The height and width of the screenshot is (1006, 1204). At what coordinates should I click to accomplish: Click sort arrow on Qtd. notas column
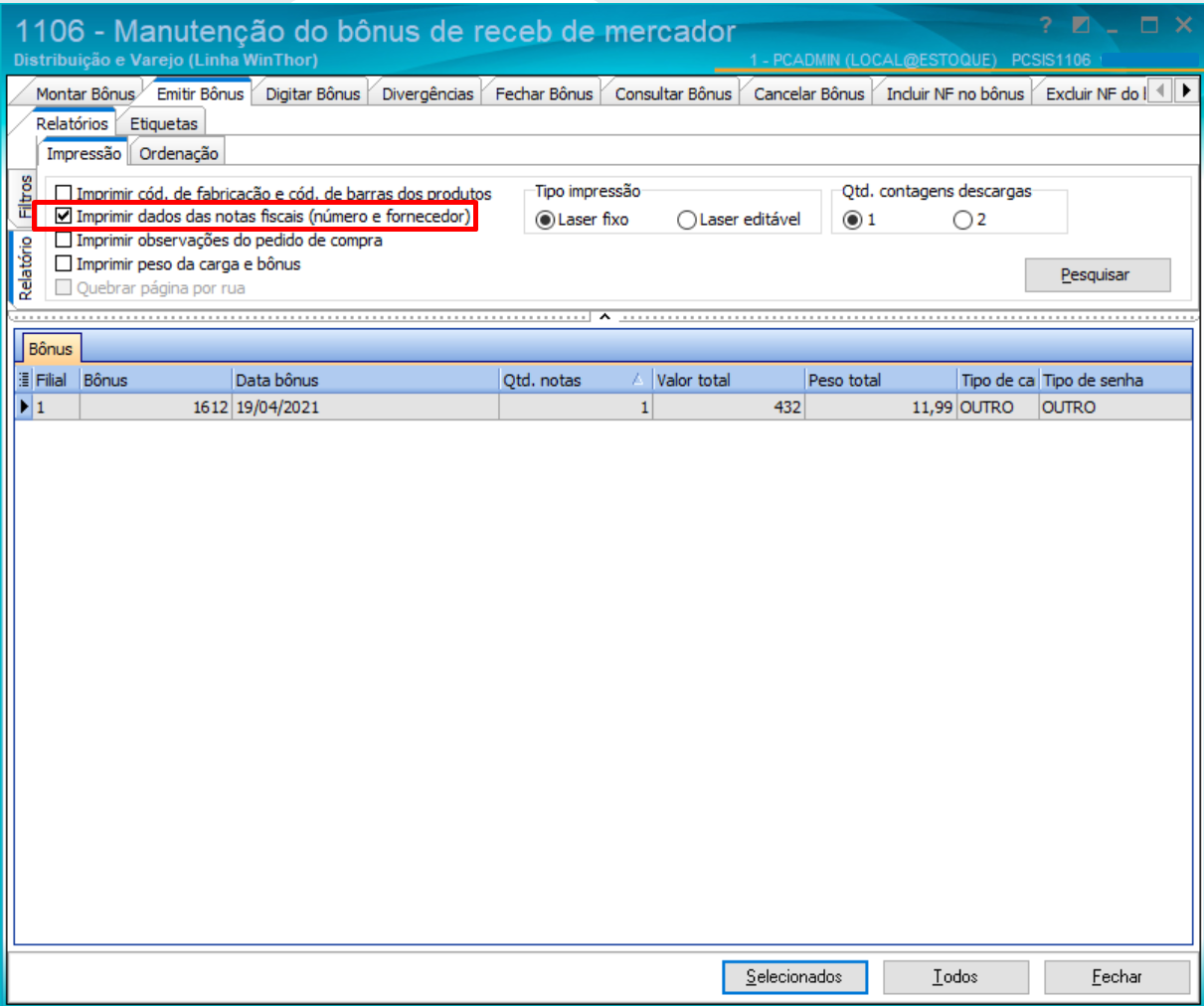(637, 380)
